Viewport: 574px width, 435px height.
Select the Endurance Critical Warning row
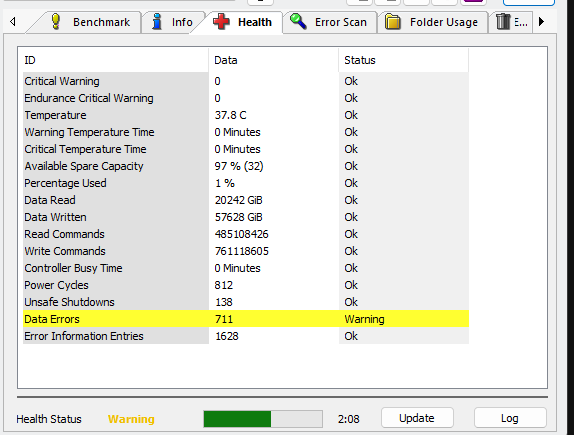246,98
